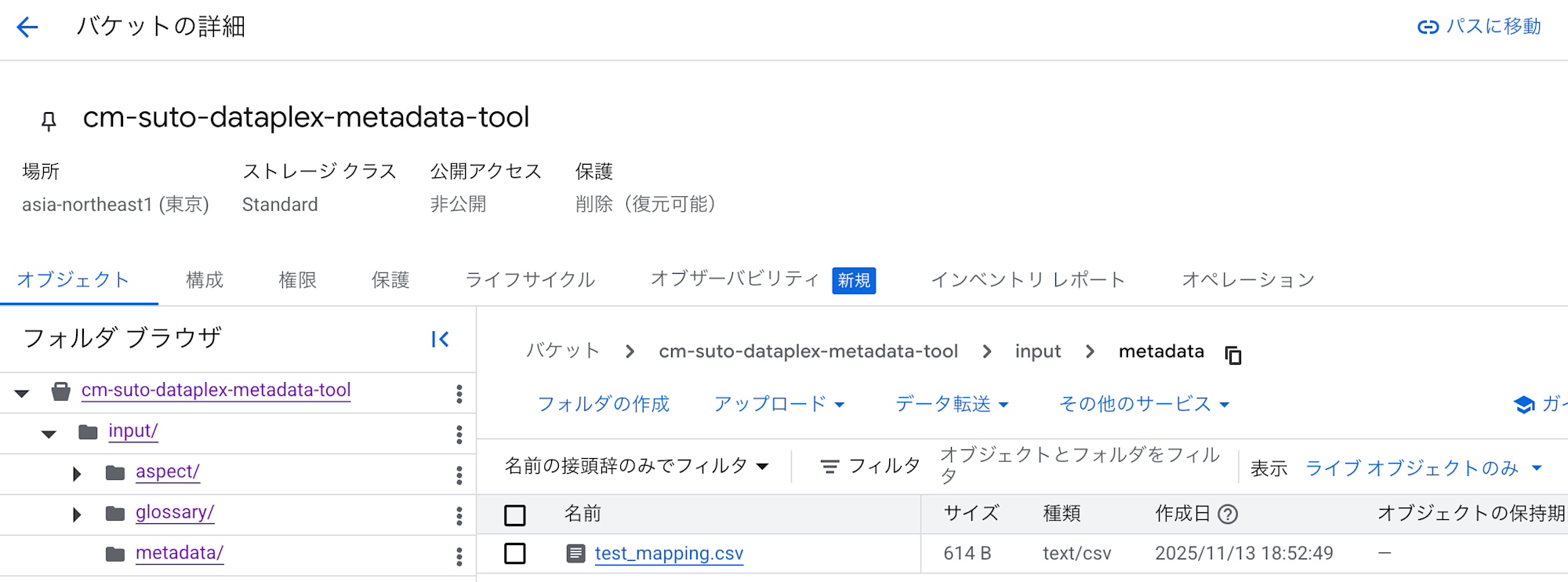Check the box for test_mapping.csv
Viewport: 1568px width, 582px height.
(515, 554)
